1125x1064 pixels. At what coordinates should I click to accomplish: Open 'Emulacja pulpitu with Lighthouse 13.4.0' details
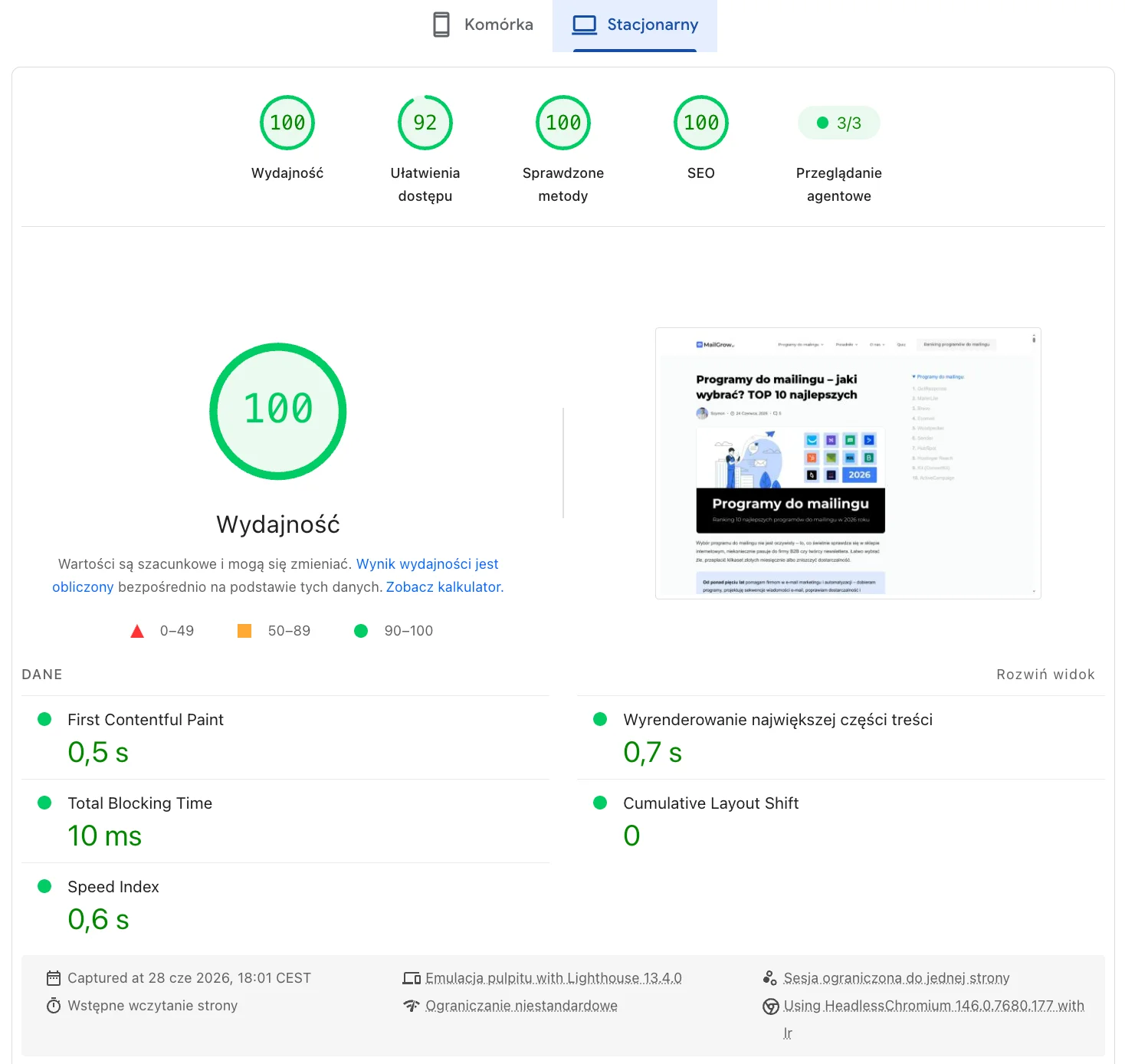pyautogui.click(x=553, y=978)
